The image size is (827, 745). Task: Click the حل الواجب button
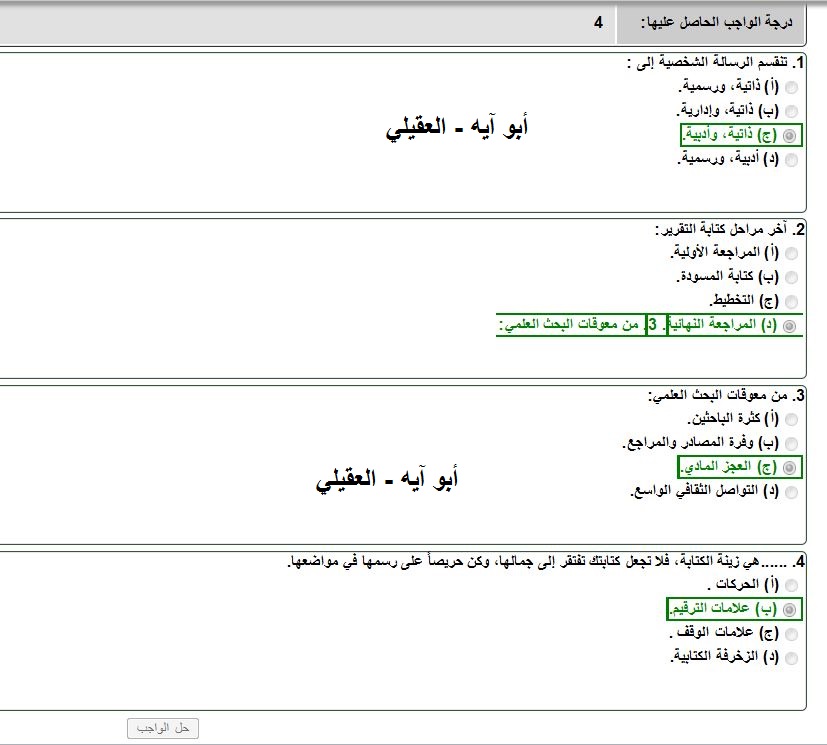163,728
